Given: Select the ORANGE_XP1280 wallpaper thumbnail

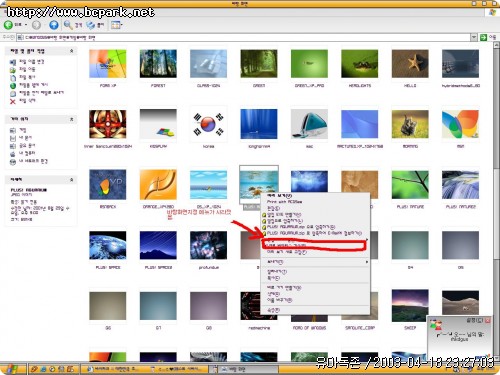Looking at the screenshot, I should click(158, 185).
